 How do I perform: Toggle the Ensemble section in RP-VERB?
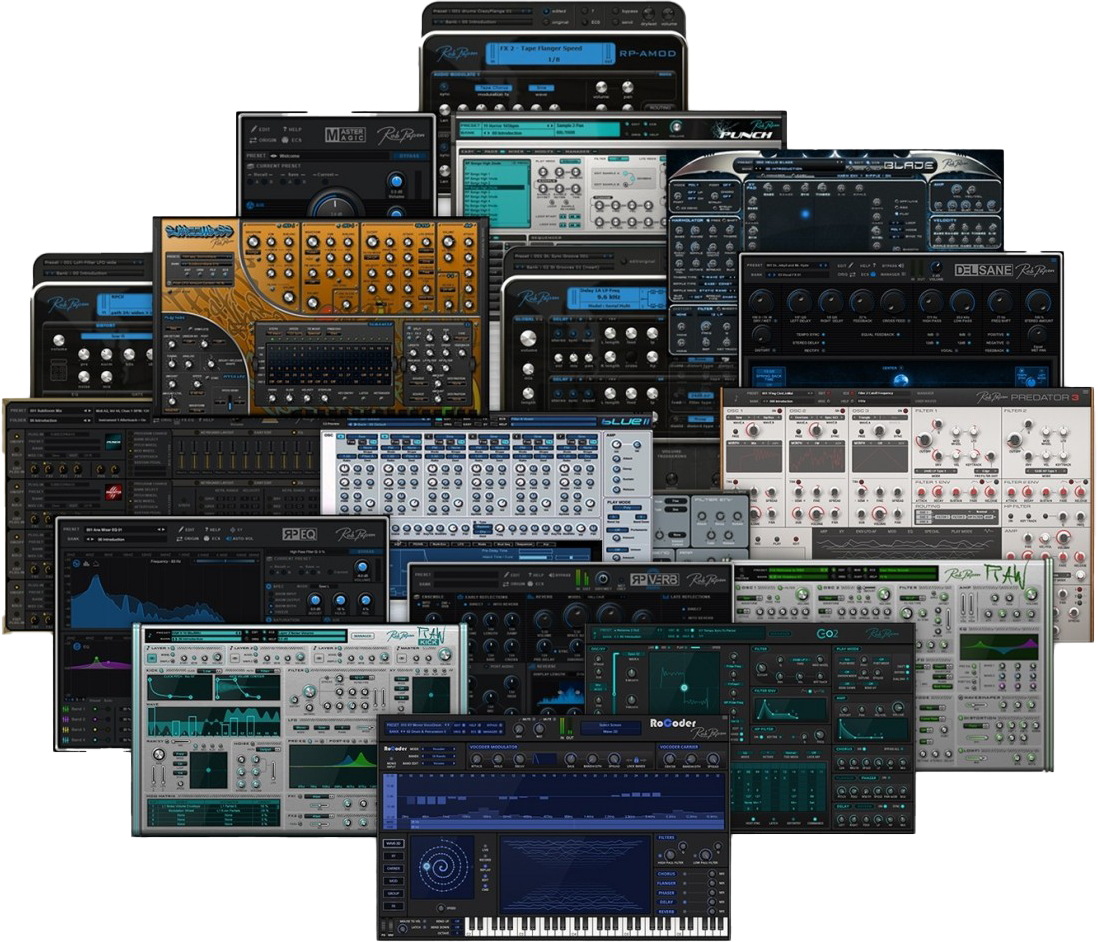tap(416, 597)
